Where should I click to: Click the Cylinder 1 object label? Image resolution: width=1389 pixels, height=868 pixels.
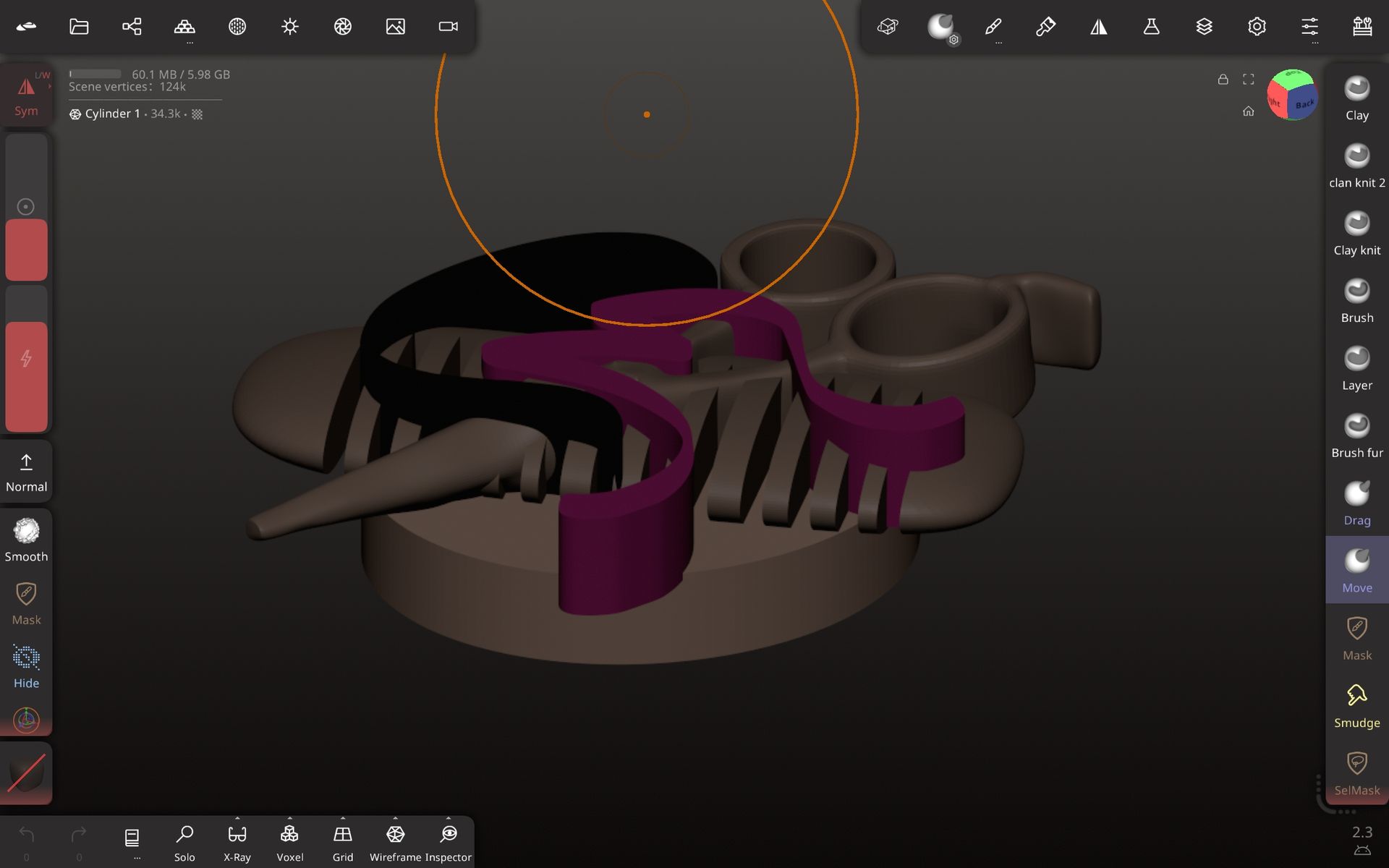[x=112, y=114]
